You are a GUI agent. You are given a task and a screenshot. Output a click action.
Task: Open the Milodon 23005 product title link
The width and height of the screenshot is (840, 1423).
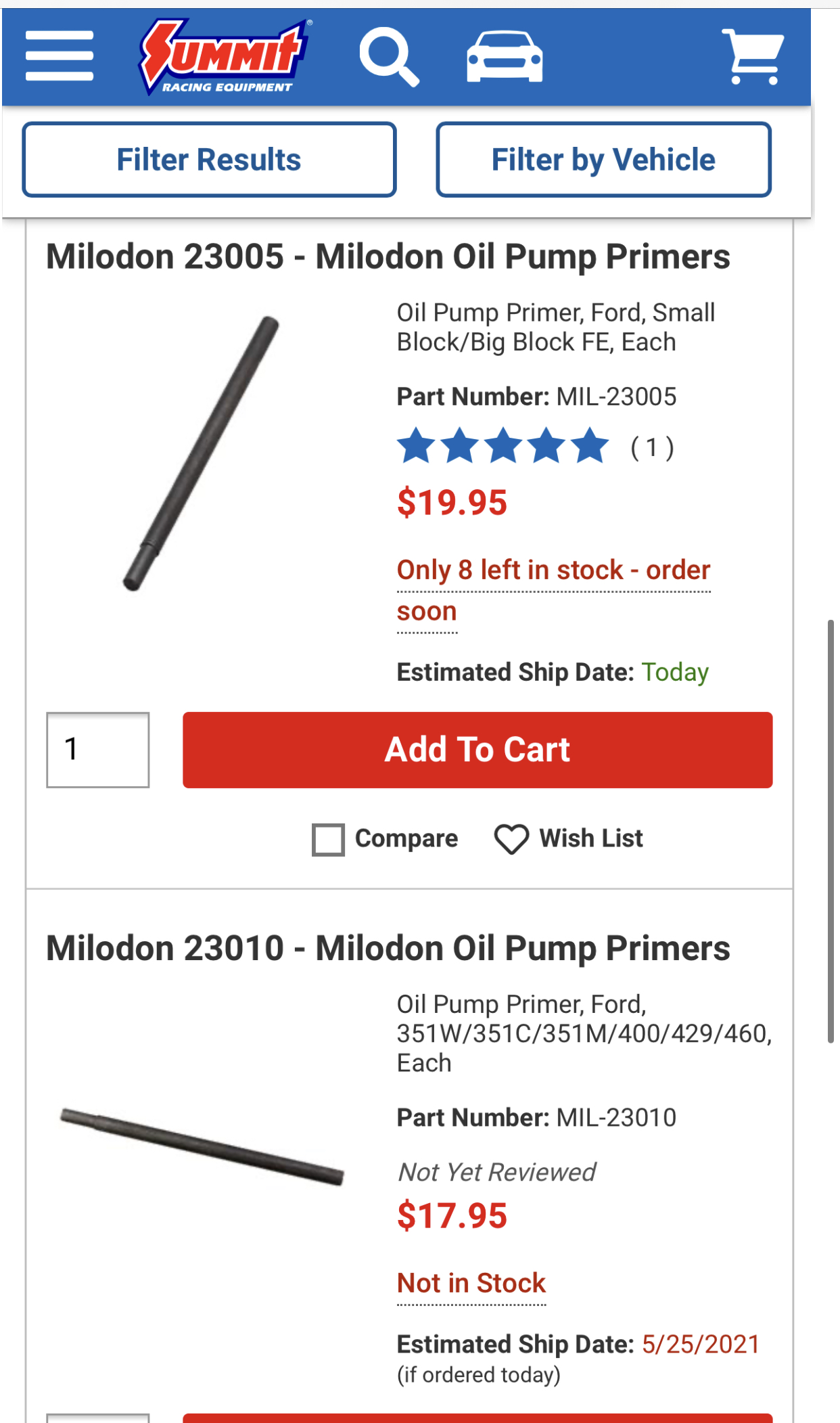(388, 257)
